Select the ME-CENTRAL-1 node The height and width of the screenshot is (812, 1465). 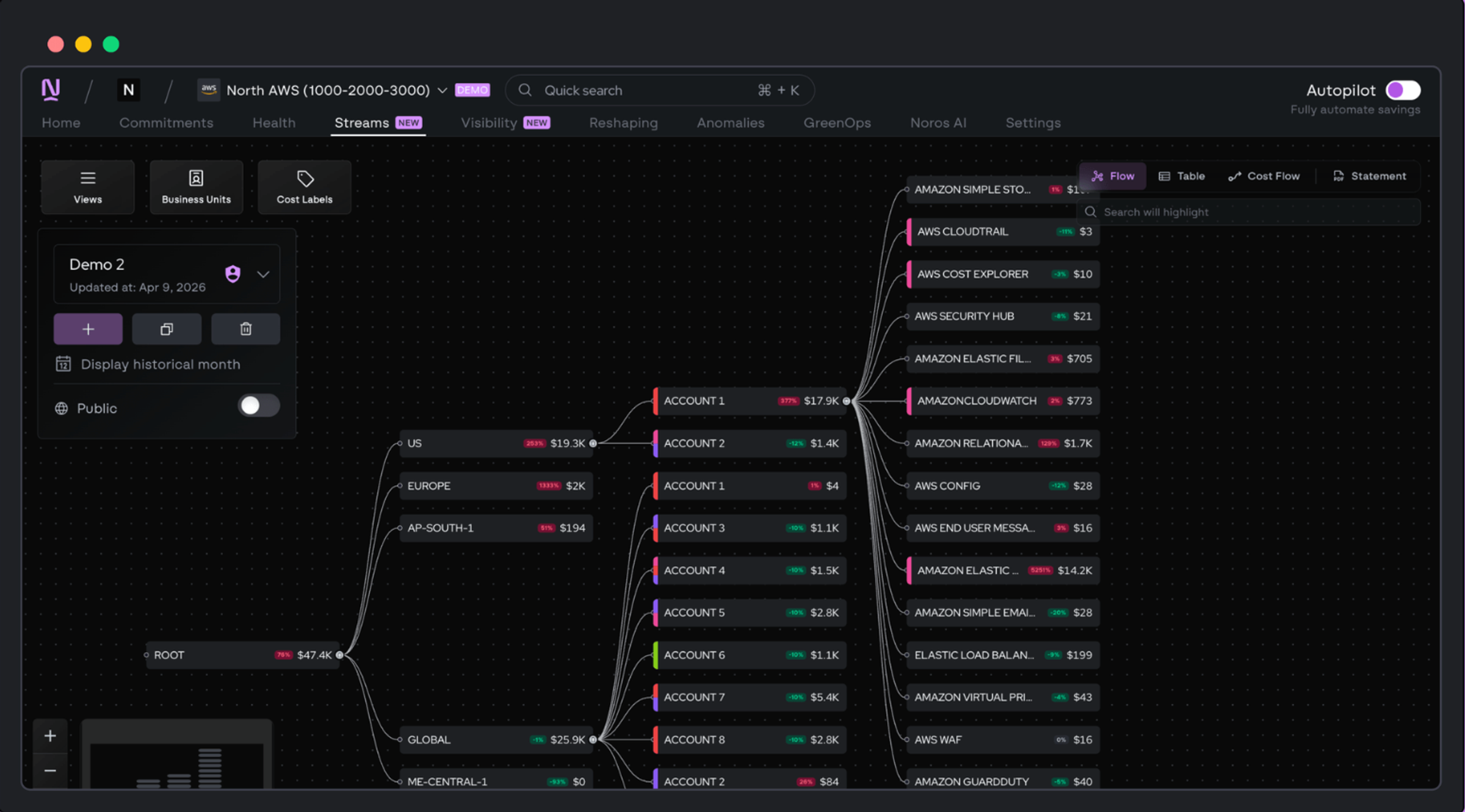pyautogui.click(x=496, y=780)
